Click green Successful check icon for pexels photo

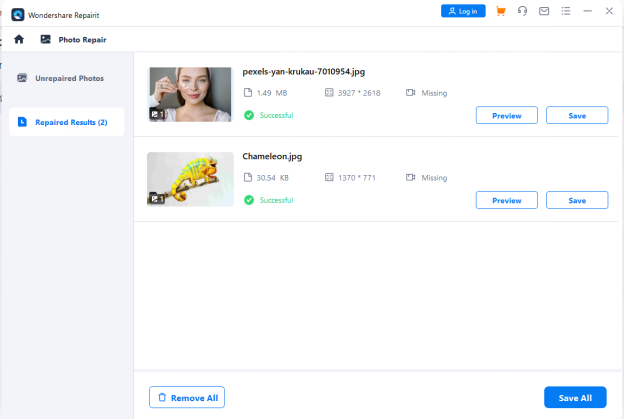click(x=249, y=115)
